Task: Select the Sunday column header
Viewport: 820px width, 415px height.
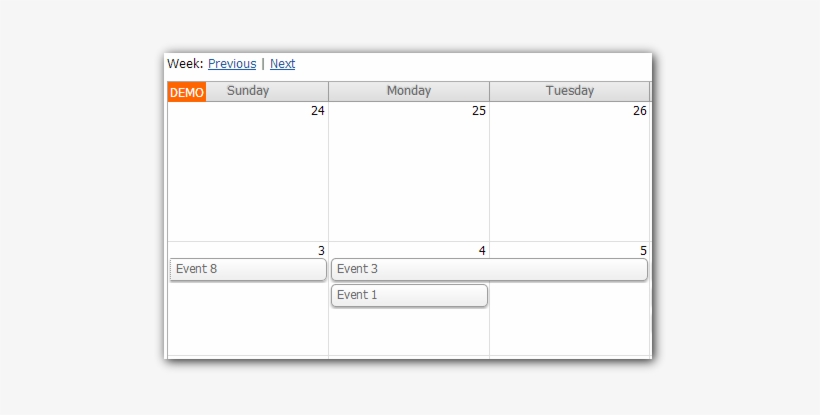Action: 248,91
